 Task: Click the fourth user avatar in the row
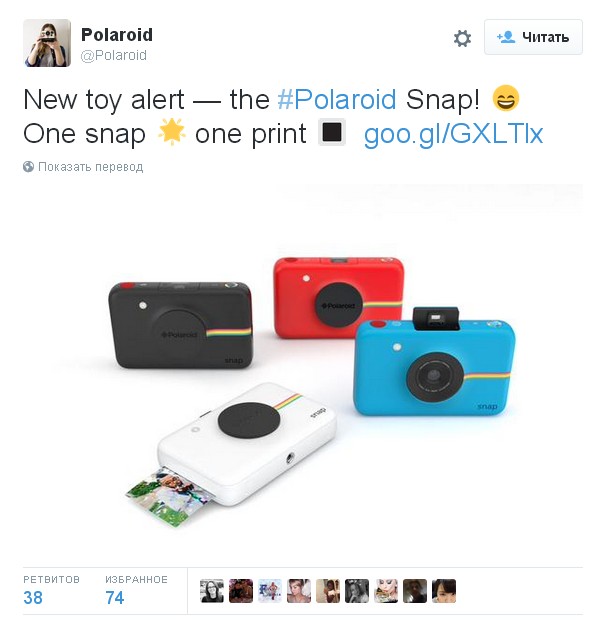coord(299,591)
